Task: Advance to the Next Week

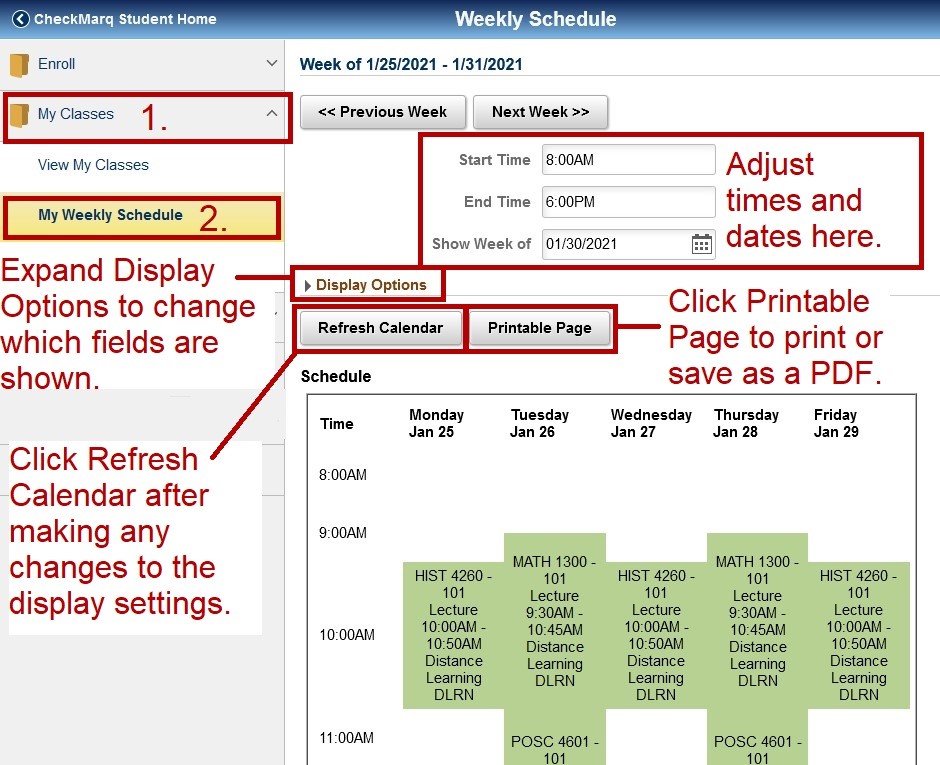Action: [540, 112]
